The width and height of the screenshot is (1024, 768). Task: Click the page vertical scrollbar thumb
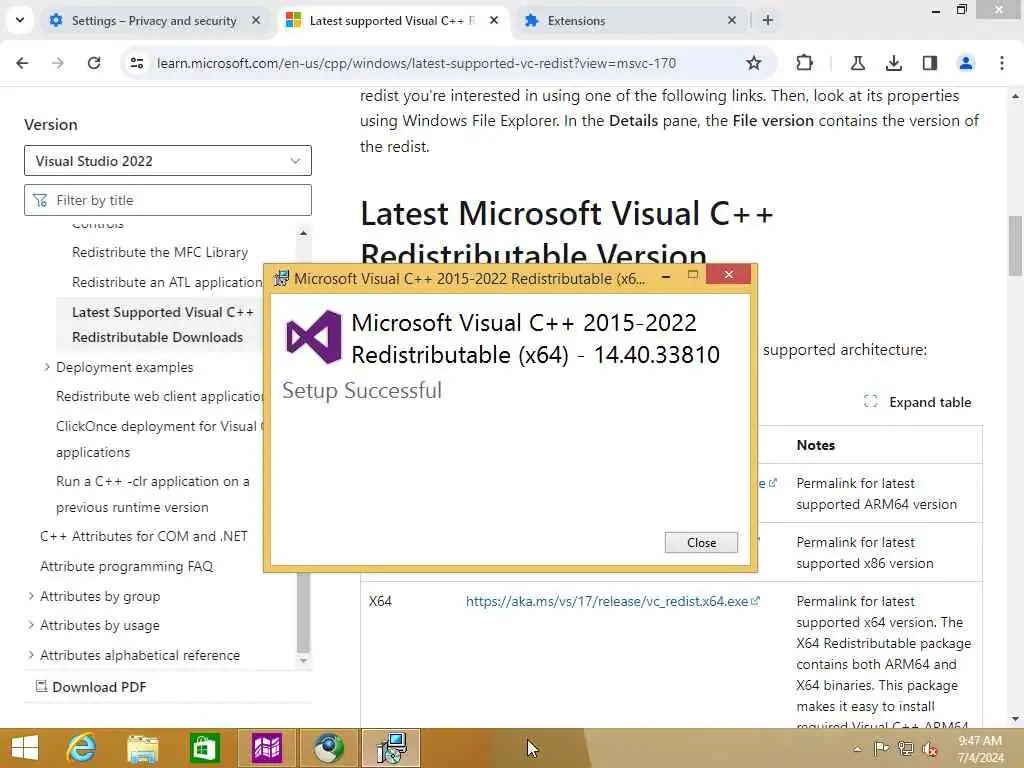(x=1015, y=246)
